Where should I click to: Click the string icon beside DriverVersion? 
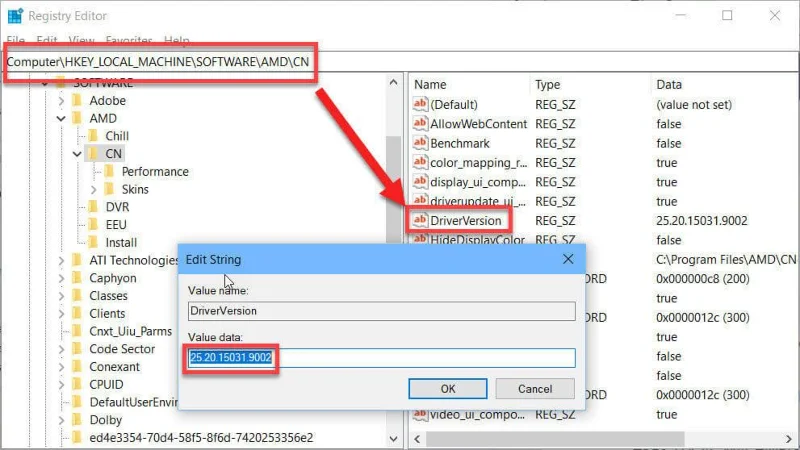click(420, 220)
